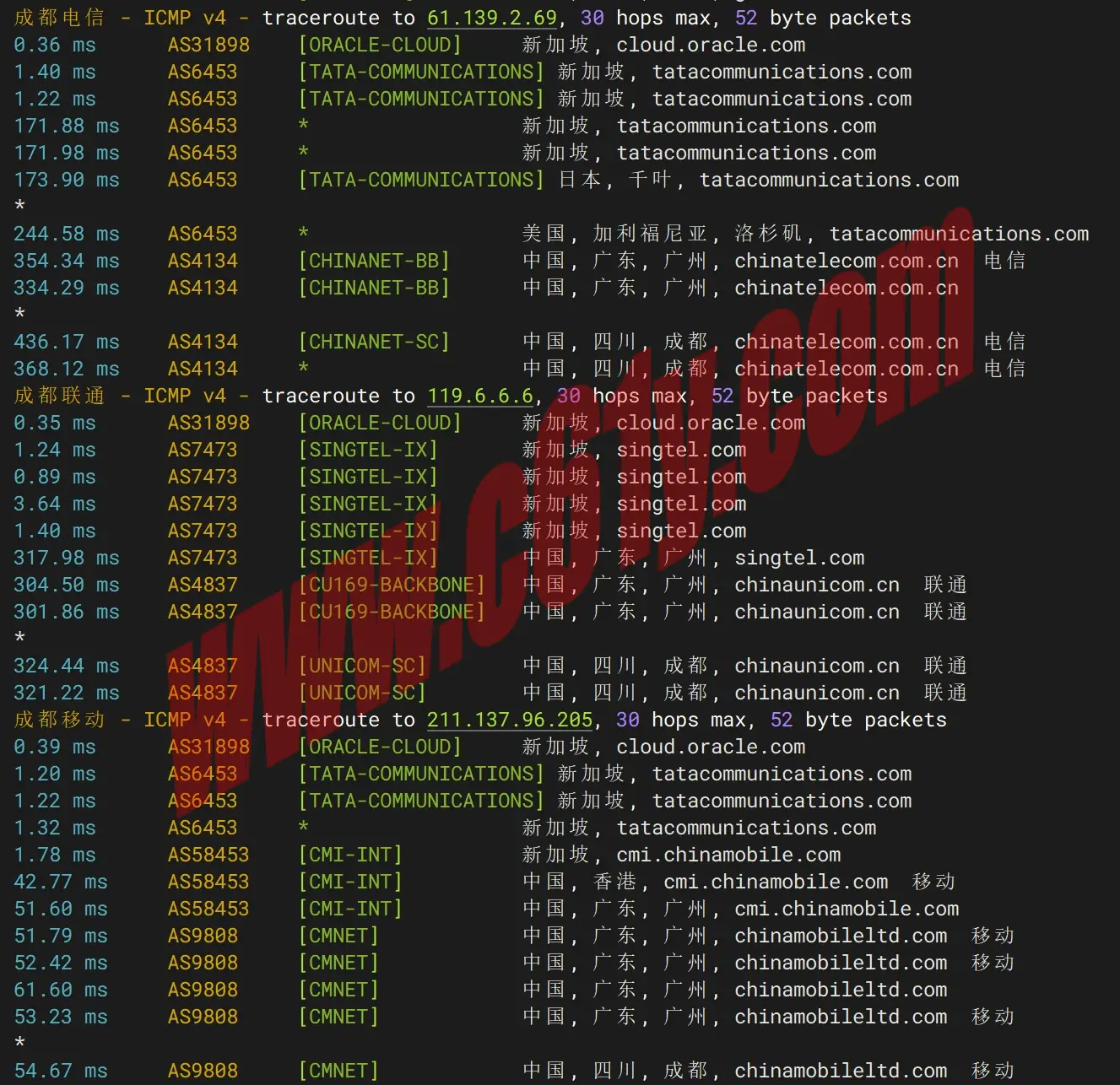
Task: Select the [CHINANET-SC] network label
Action: [374, 342]
